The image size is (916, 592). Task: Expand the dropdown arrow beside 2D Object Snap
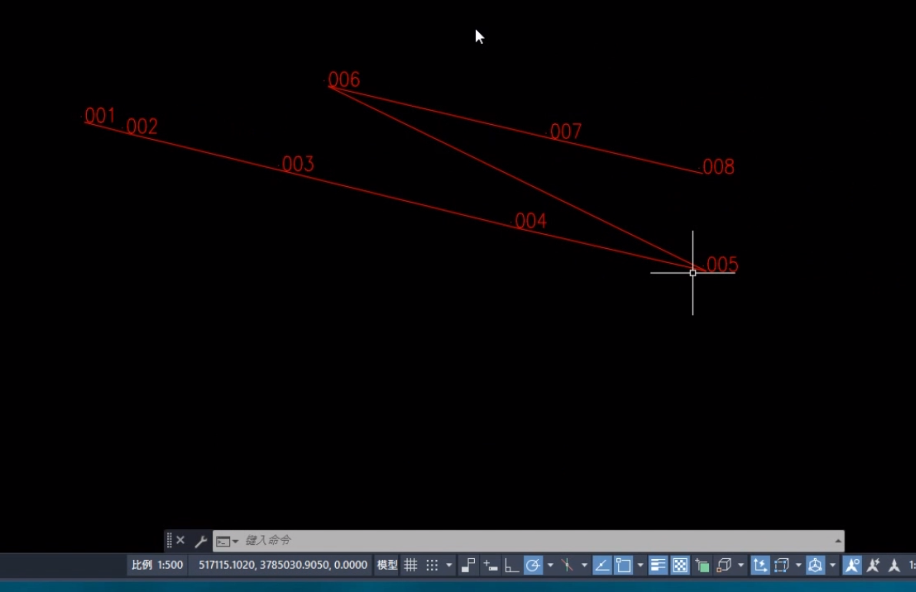(x=640, y=565)
